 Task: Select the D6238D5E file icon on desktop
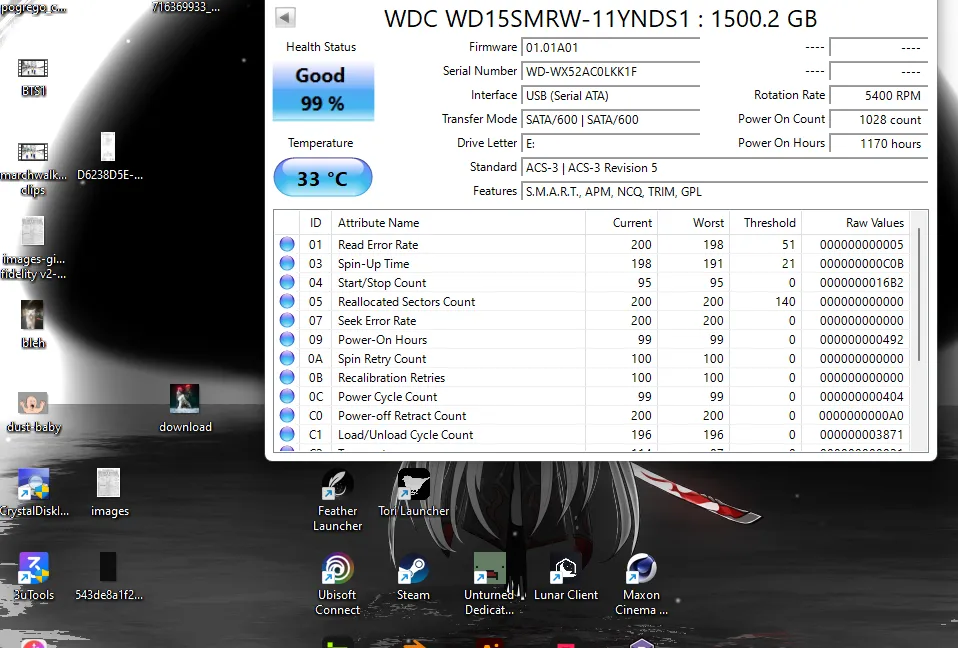point(109,157)
